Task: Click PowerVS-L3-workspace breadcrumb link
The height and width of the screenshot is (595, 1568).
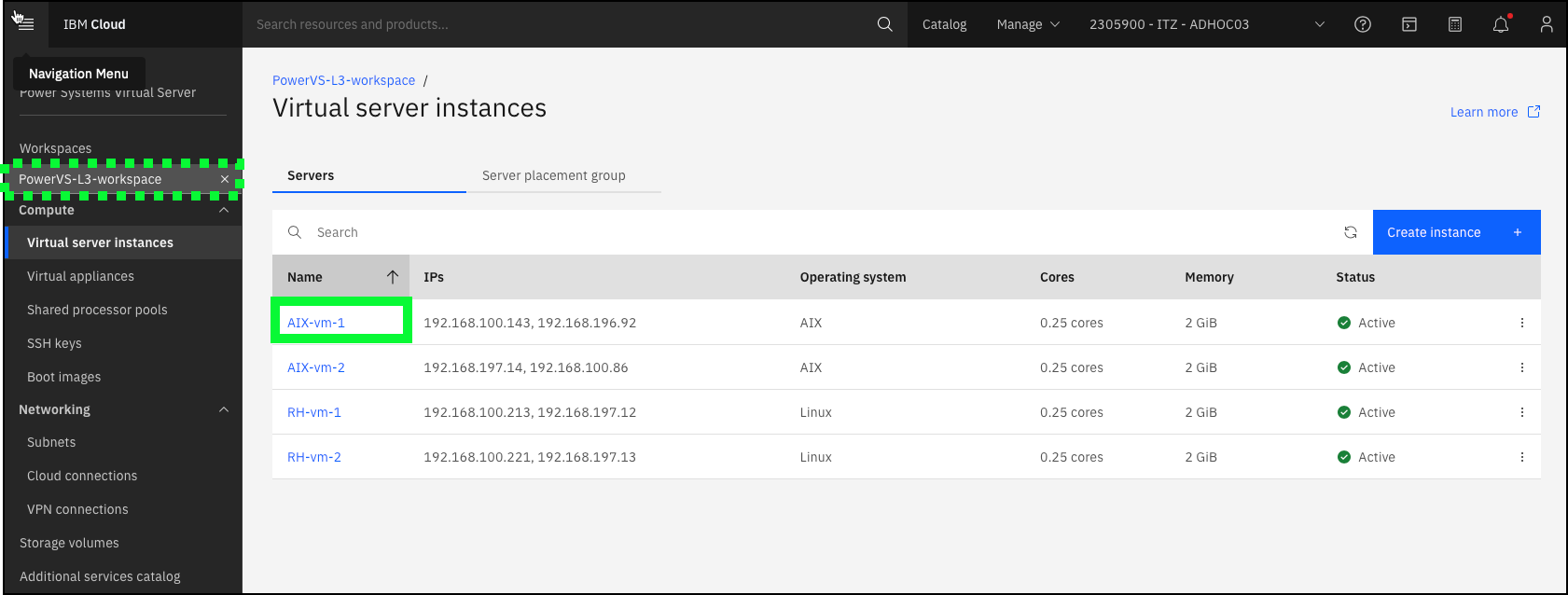Action: pos(343,80)
